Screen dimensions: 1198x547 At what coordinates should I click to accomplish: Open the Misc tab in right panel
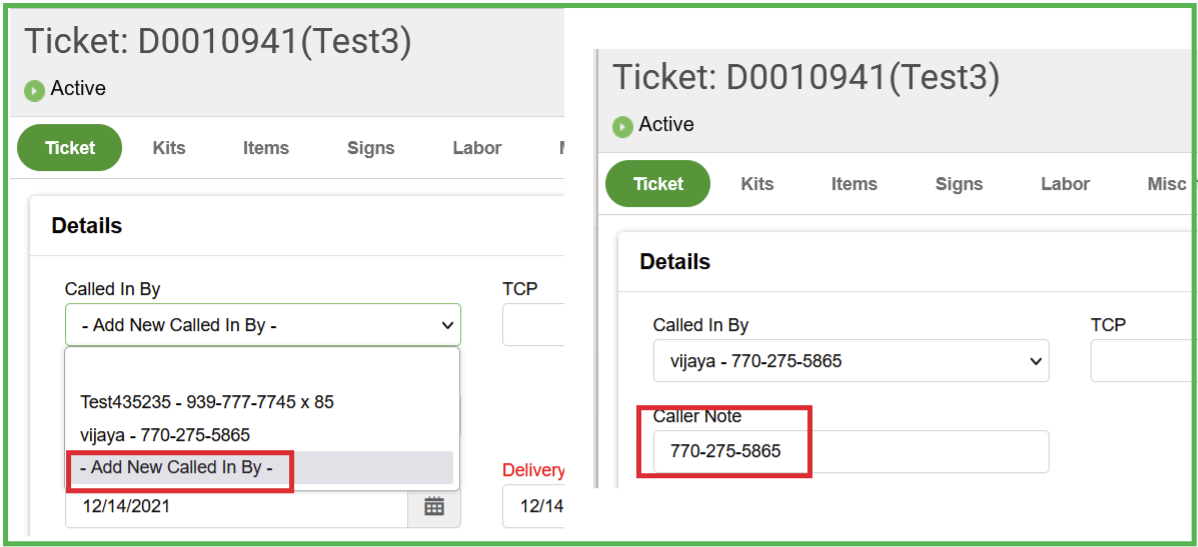click(1166, 184)
